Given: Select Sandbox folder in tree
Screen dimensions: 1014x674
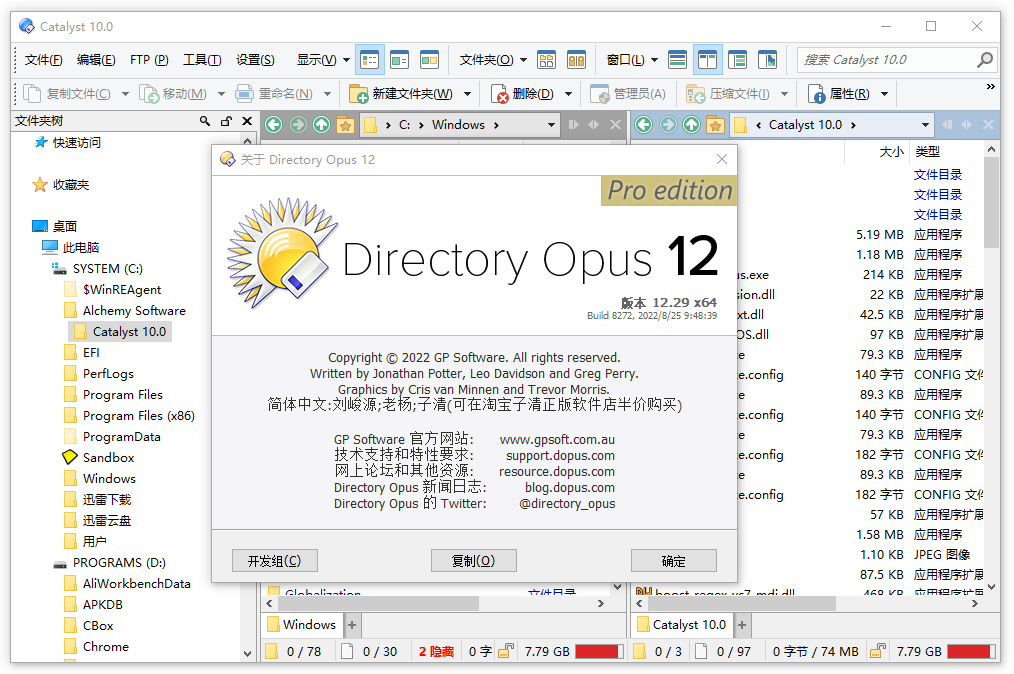Looking at the screenshot, I should (109, 458).
